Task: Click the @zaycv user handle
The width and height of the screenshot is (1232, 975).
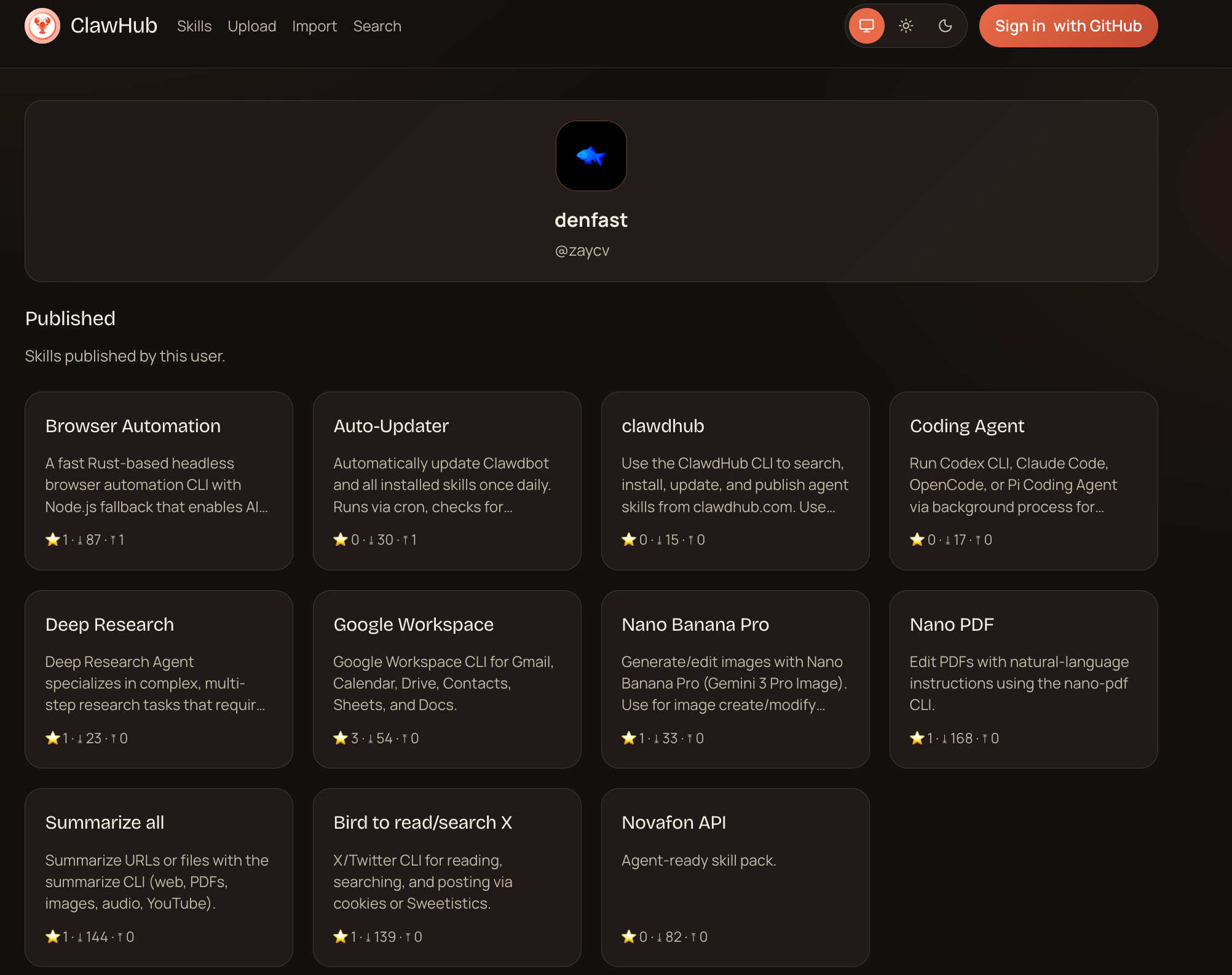Action: point(582,251)
